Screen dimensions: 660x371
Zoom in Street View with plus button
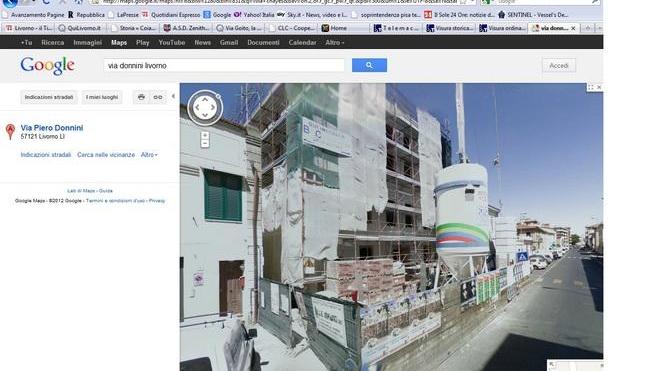pos(205,136)
